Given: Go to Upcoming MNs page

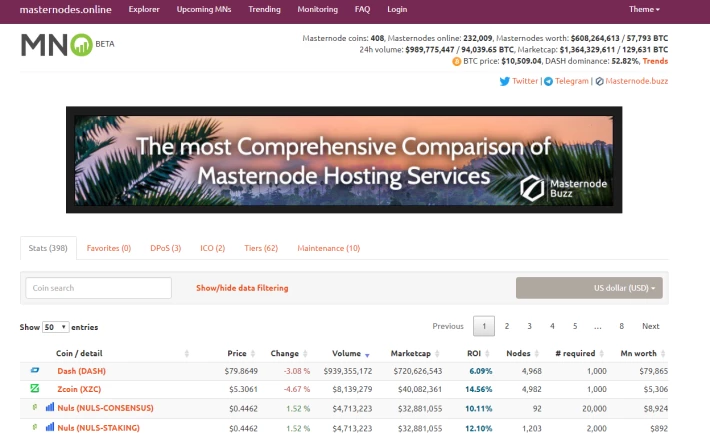Looking at the screenshot, I should [x=204, y=10].
